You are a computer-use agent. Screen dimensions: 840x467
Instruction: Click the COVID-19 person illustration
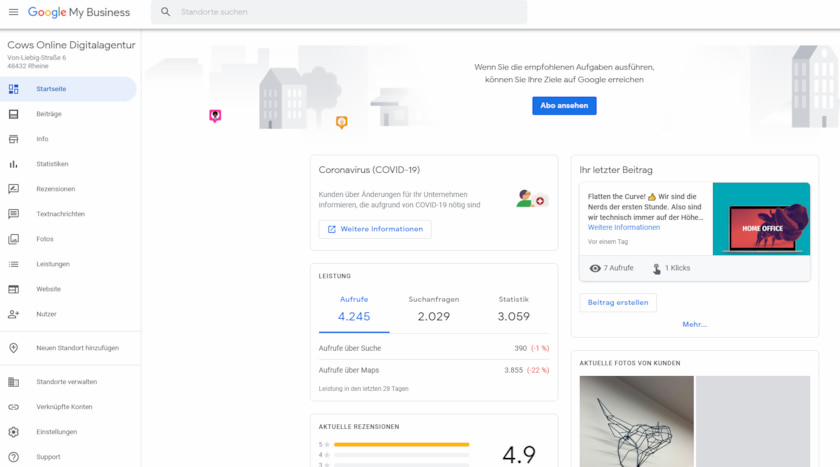(532, 199)
